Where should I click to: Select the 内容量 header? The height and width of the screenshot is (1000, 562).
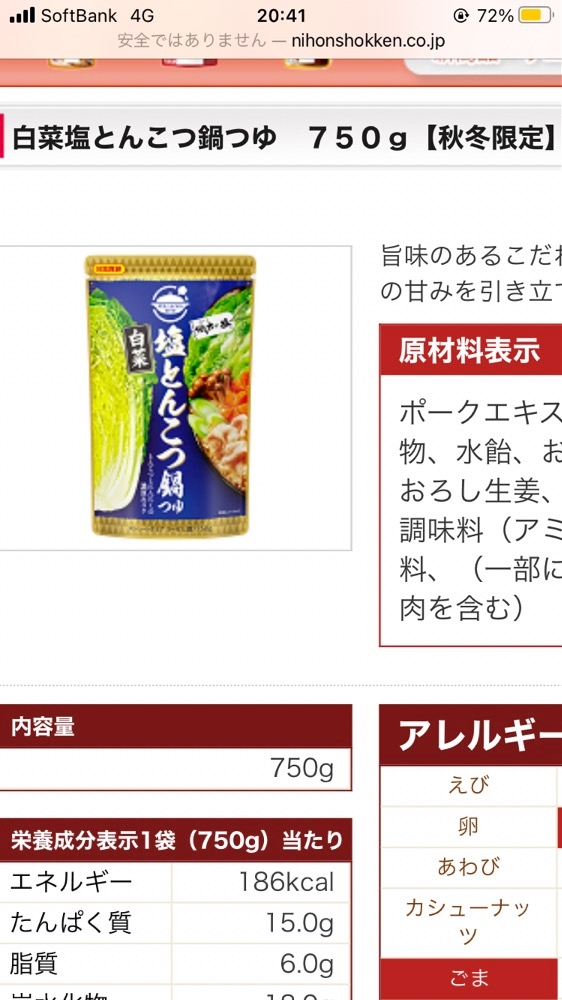pyautogui.click(x=175, y=726)
